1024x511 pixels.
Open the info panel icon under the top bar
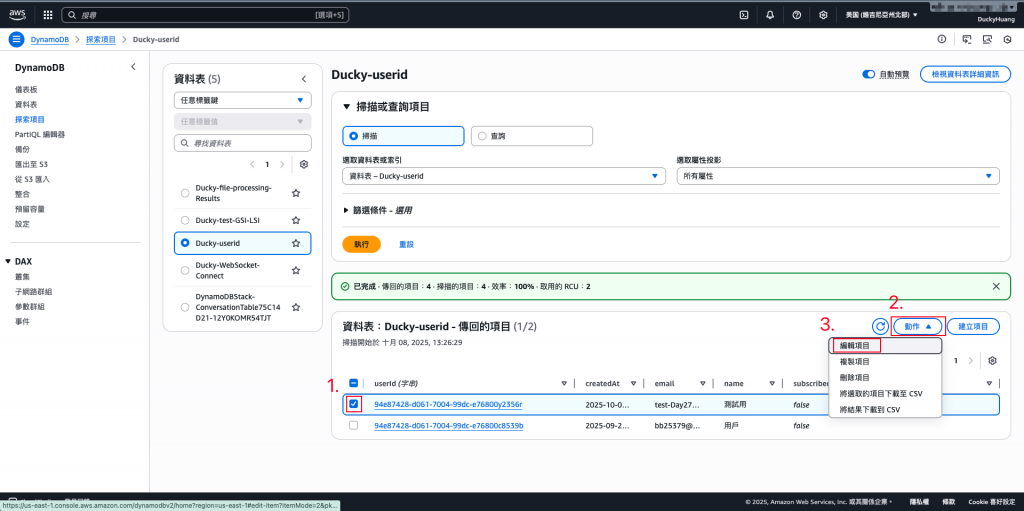942,39
